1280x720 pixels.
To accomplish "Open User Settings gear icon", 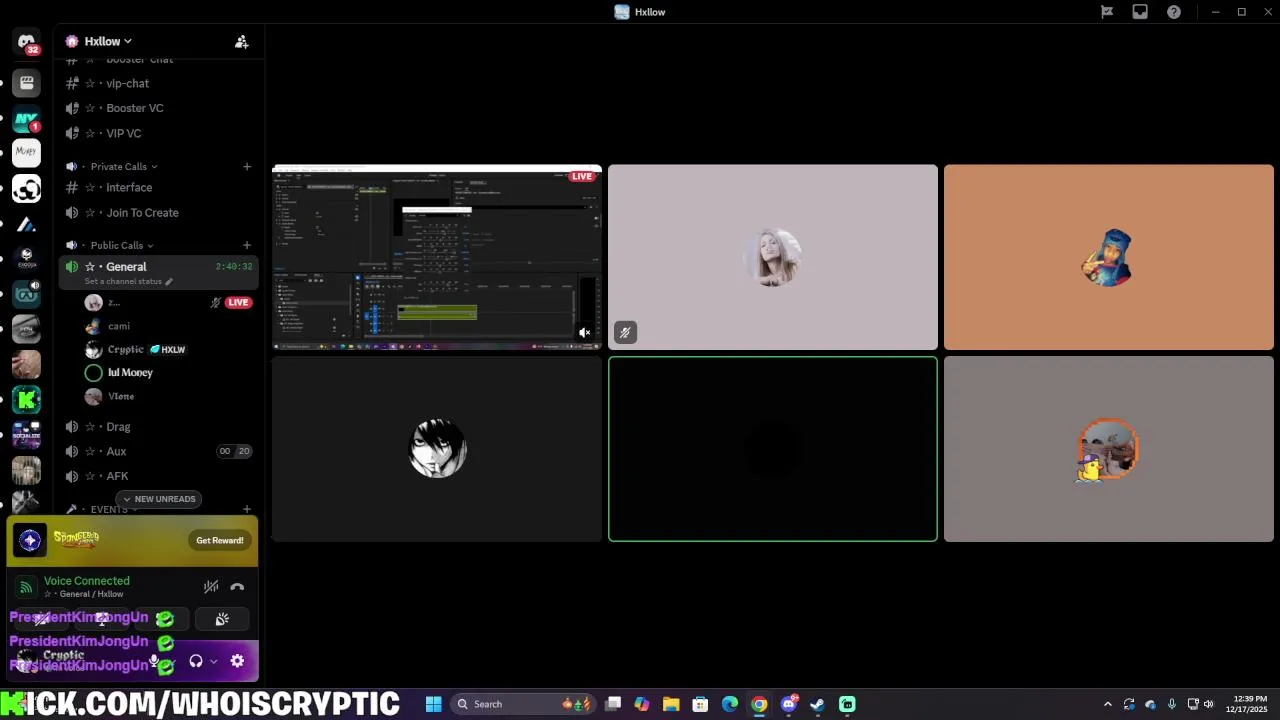I will click(237, 661).
